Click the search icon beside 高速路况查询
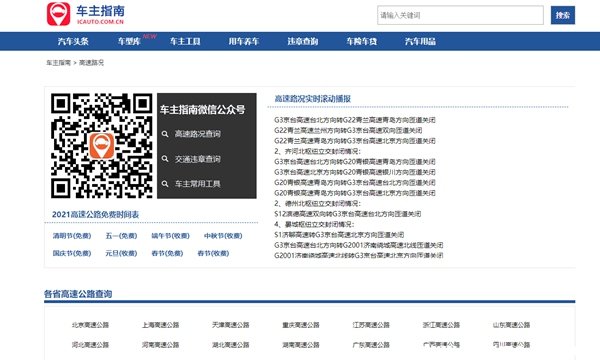 pos(165,134)
